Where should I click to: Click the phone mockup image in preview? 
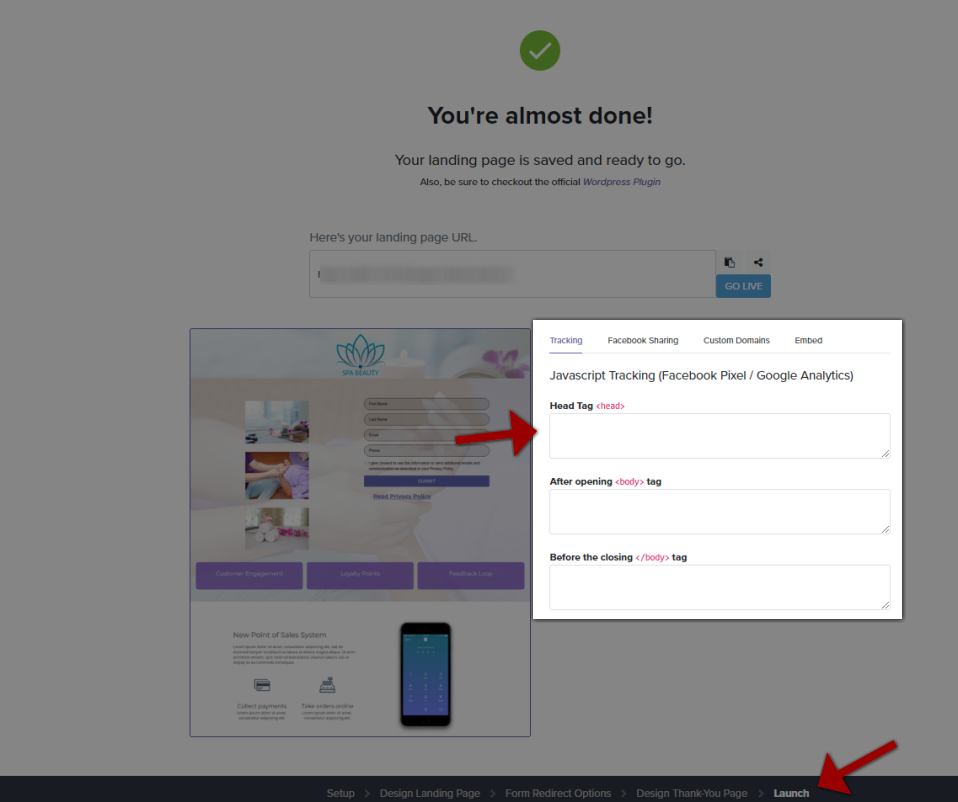(x=425, y=674)
